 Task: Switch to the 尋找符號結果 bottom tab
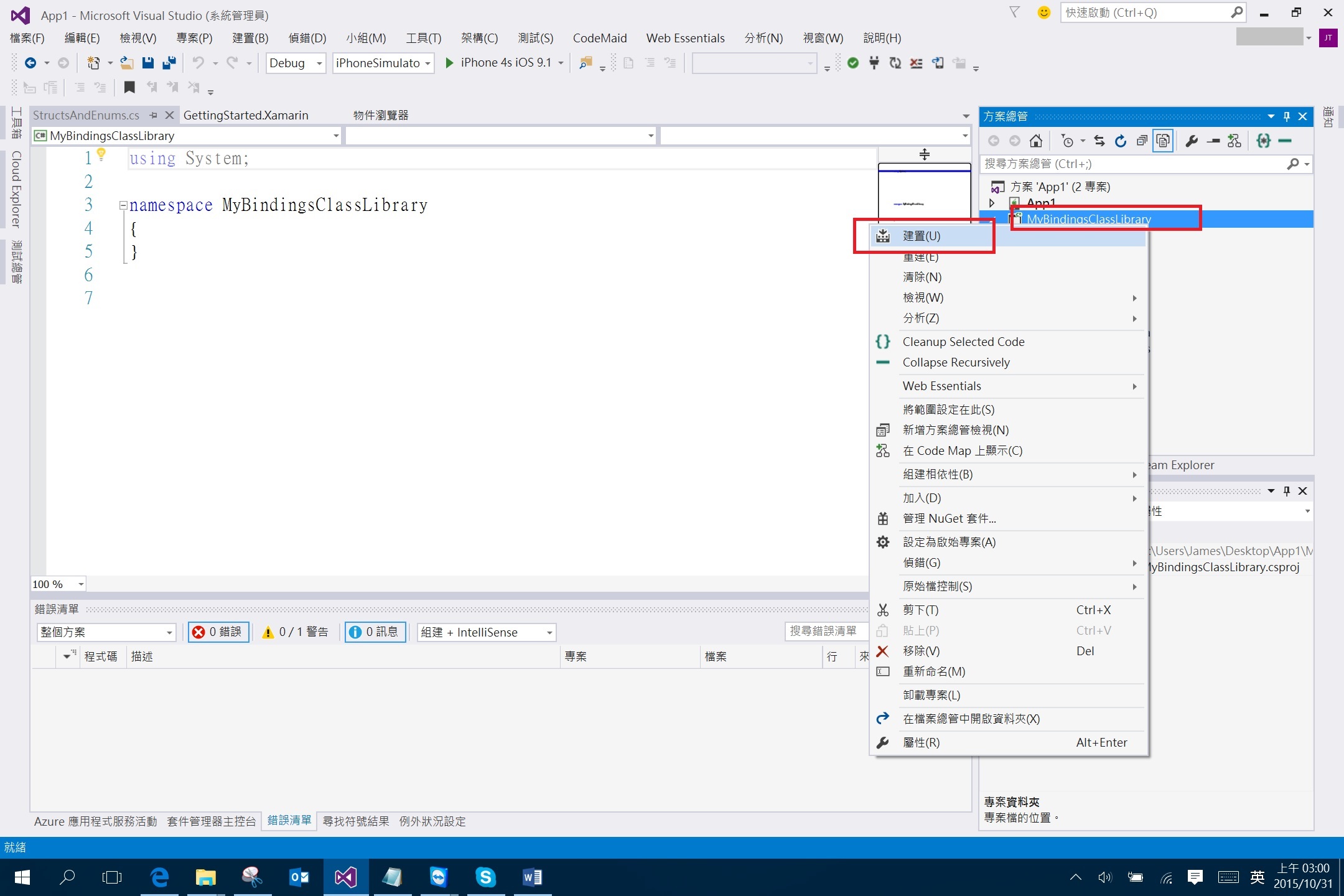tap(356, 821)
